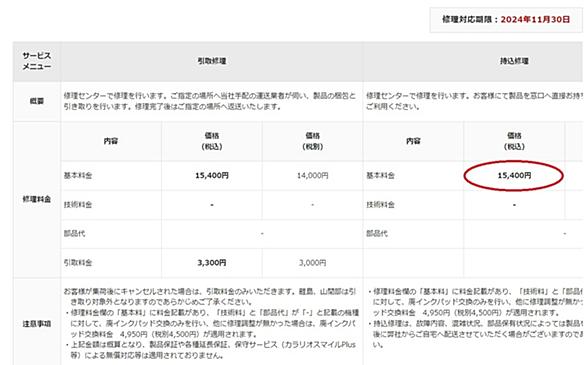Image resolution: width=586 pixels, height=365 pixels.
Task: Select 基本料金 label in 持込修理 section
Action: tap(380, 175)
